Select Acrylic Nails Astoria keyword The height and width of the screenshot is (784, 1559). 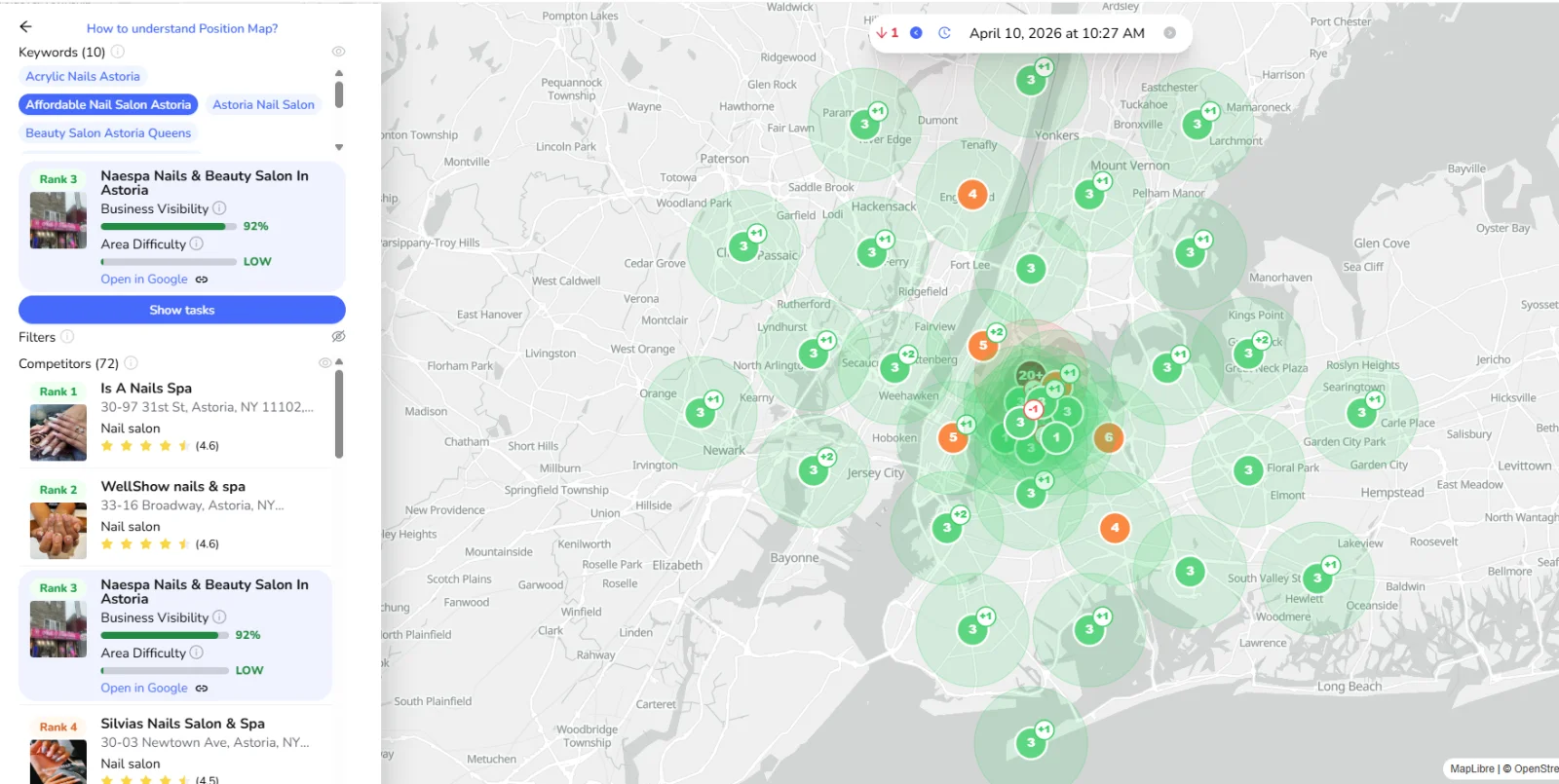[x=83, y=77]
